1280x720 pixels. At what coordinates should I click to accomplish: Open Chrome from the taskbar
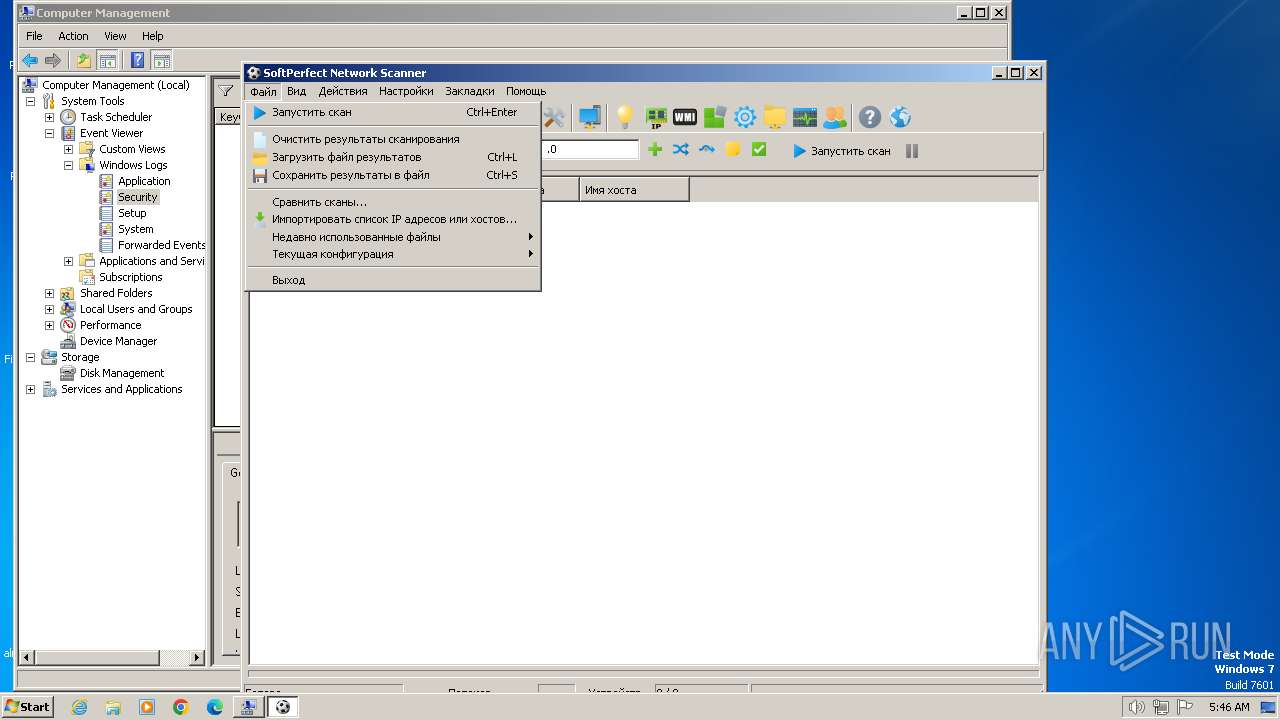tap(181, 707)
